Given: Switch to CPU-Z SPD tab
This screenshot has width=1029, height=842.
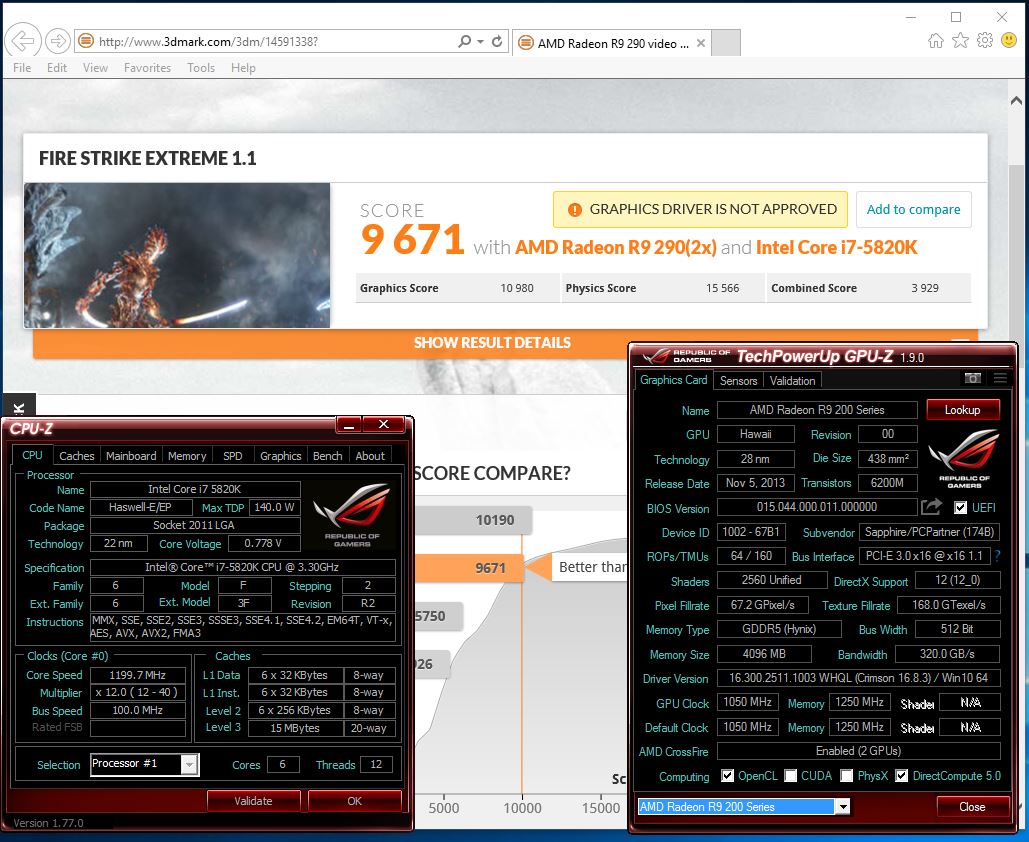Looking at the screenshot, I should [x=232, y=455].
